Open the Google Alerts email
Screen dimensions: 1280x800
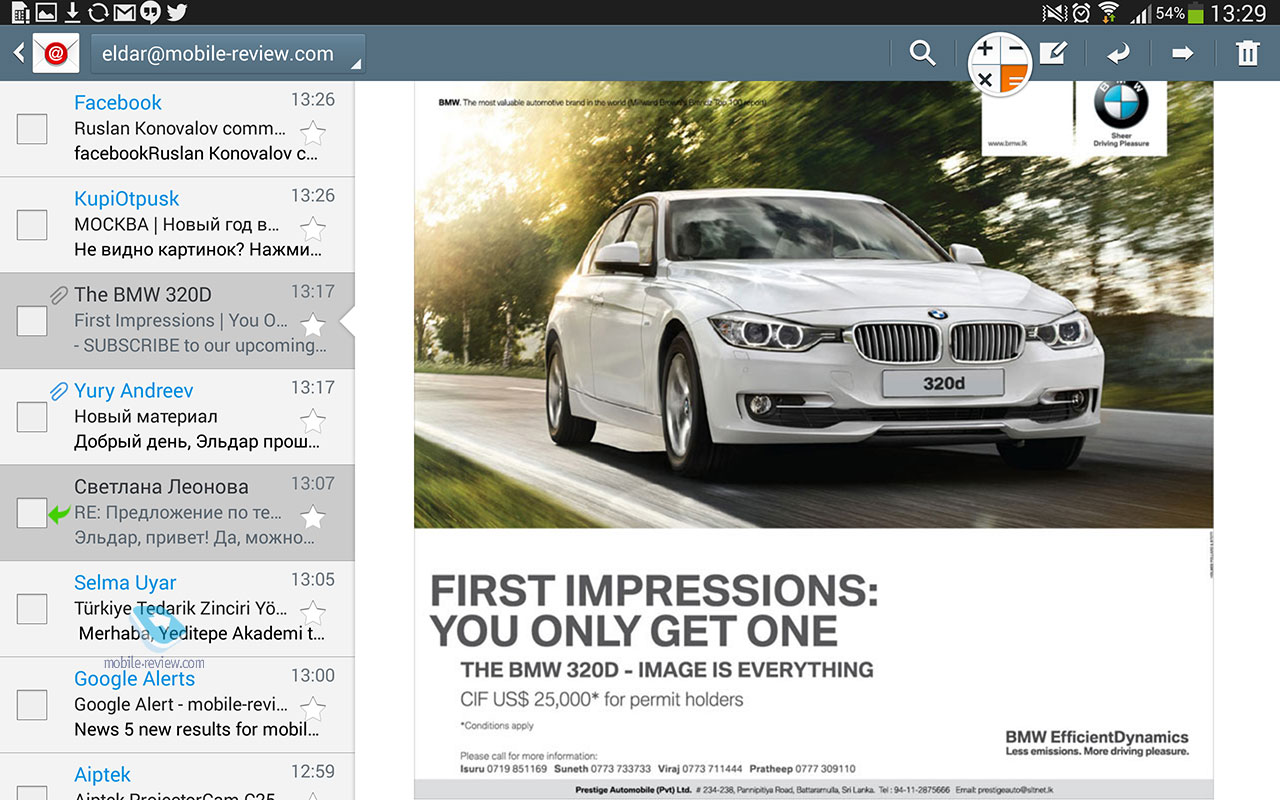click(x=177, y=705)
